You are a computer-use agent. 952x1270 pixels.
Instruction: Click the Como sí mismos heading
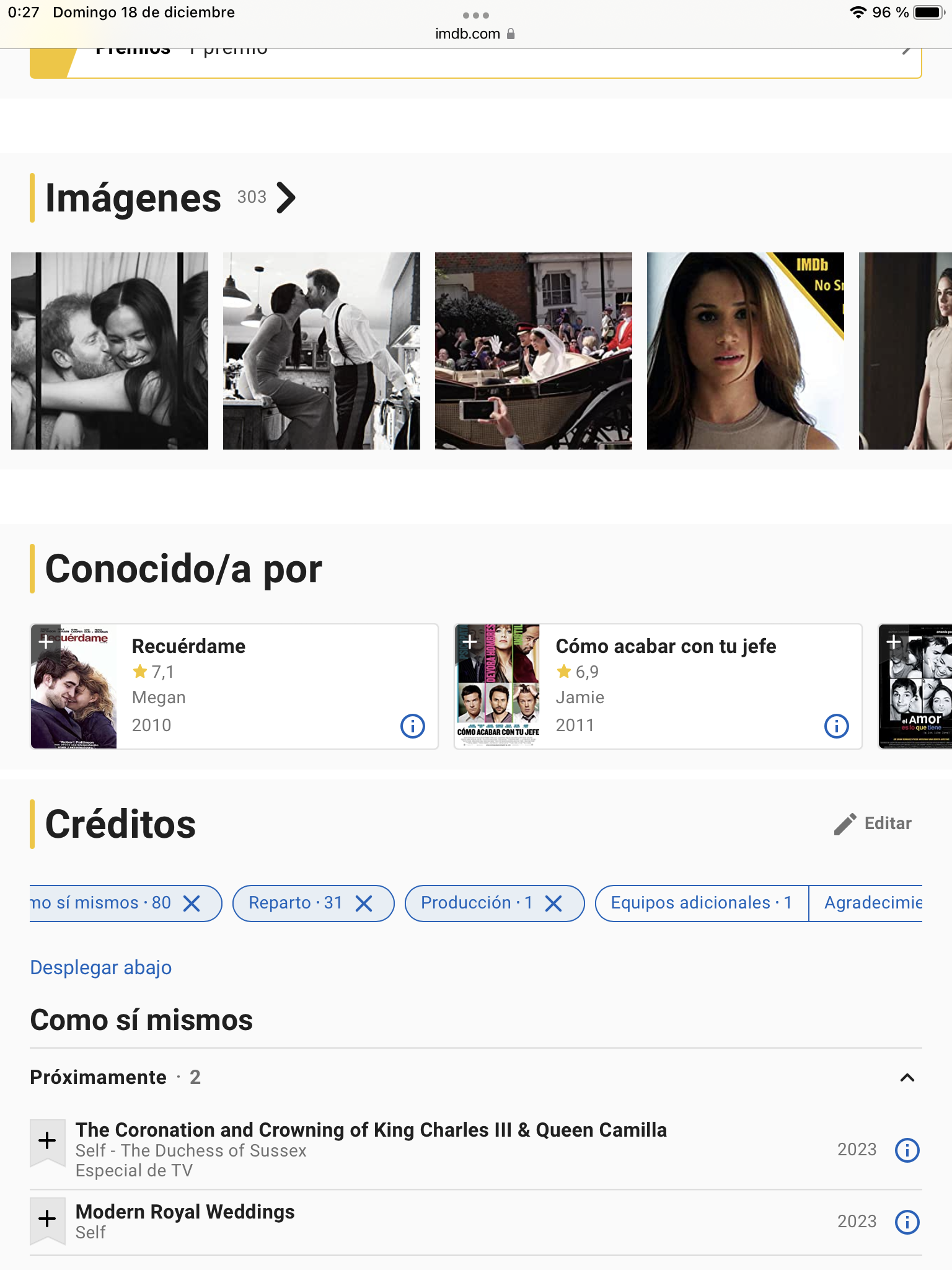pos(141,1020)
